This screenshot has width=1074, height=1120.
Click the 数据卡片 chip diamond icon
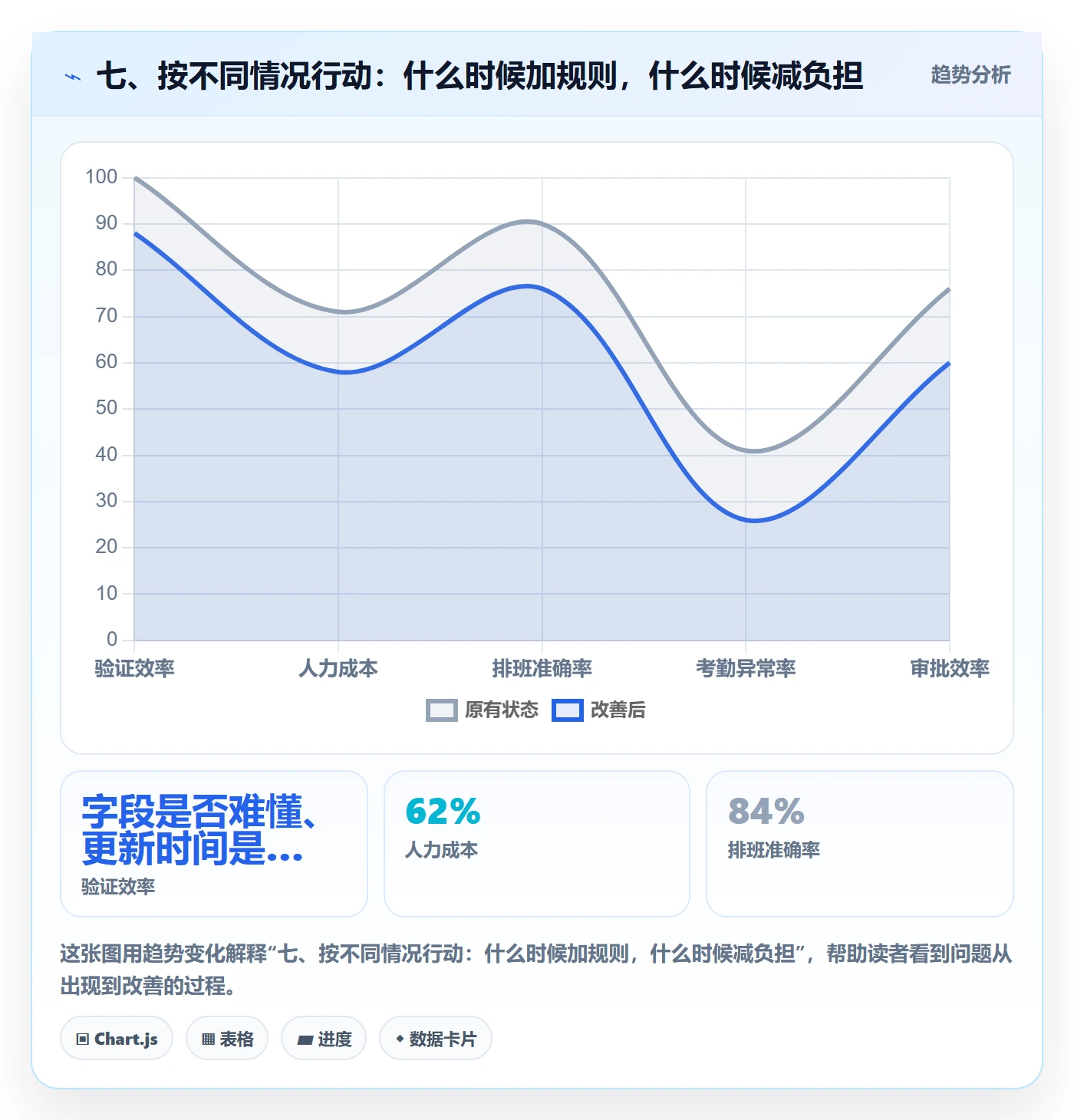click(x=400, y=1039)
